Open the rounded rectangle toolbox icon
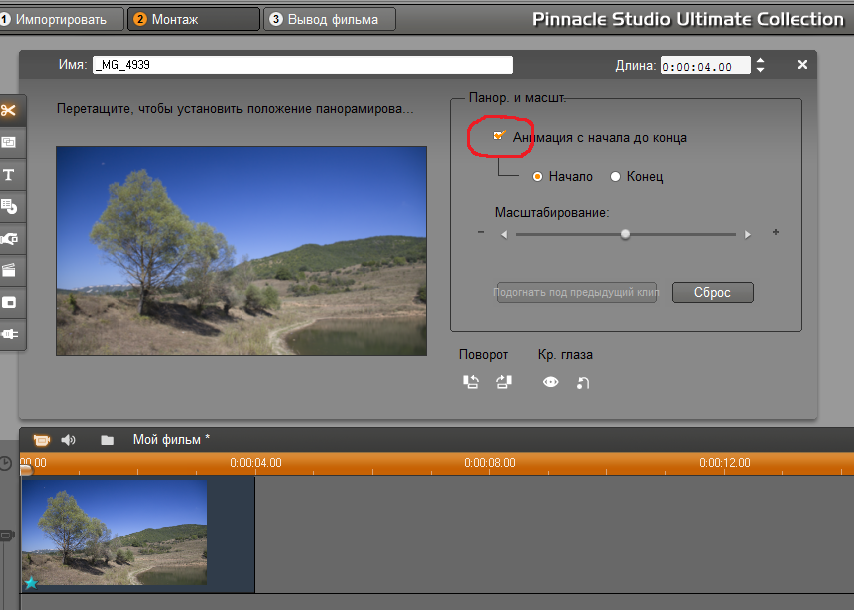 click(9, 302)
